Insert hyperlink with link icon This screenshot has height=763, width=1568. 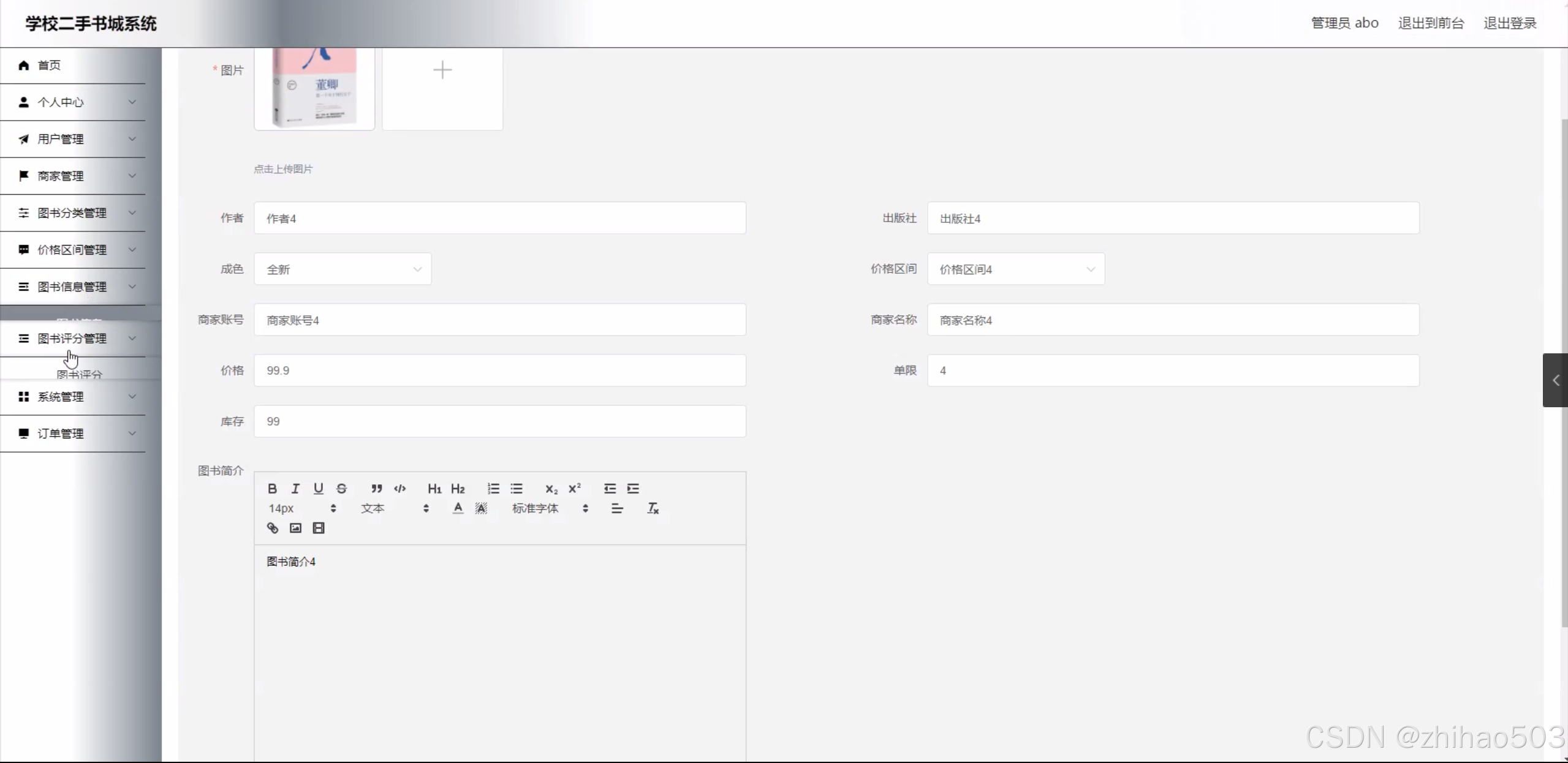pos(273,528)
